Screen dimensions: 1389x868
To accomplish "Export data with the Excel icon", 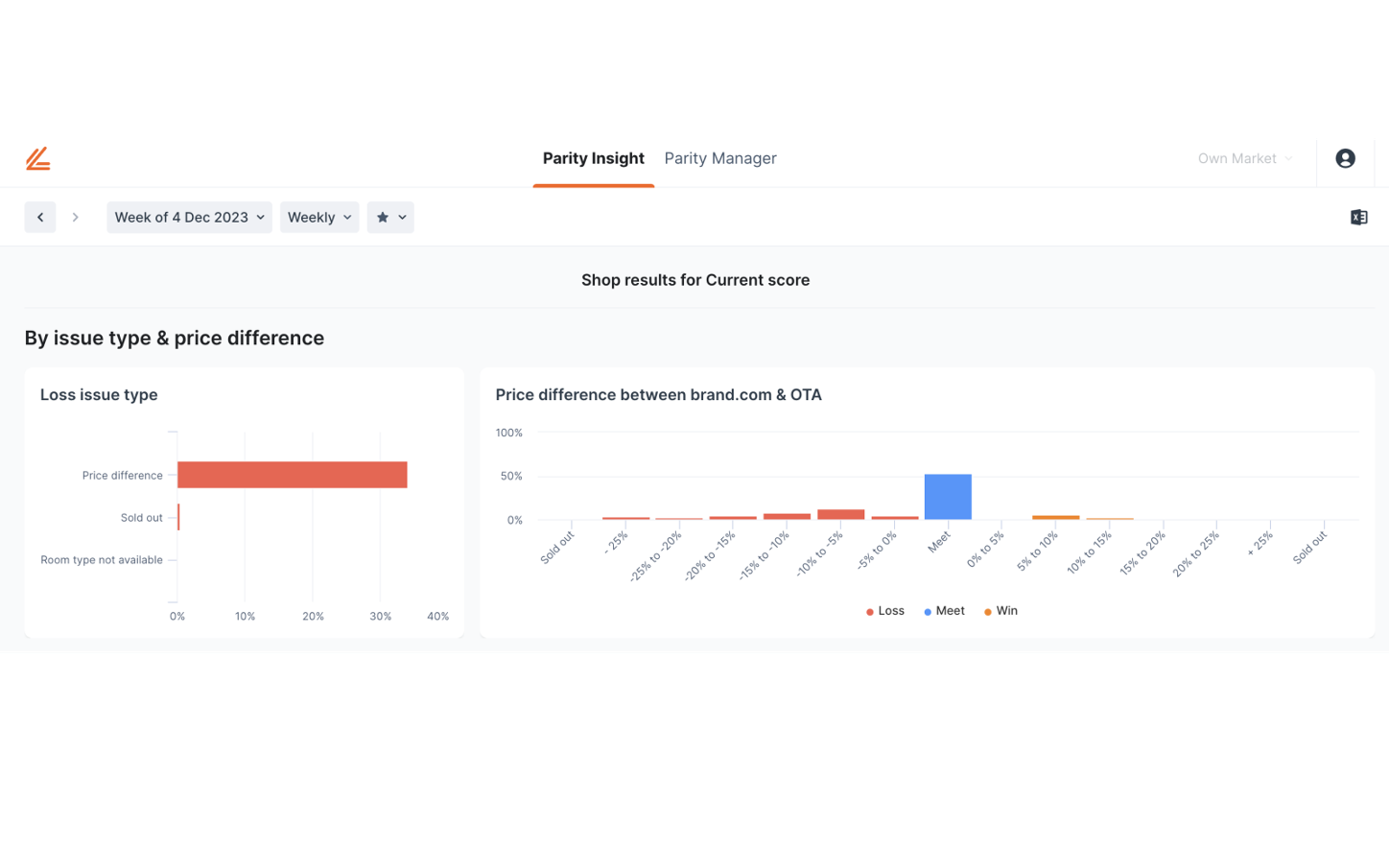I will click(1358, 218).
